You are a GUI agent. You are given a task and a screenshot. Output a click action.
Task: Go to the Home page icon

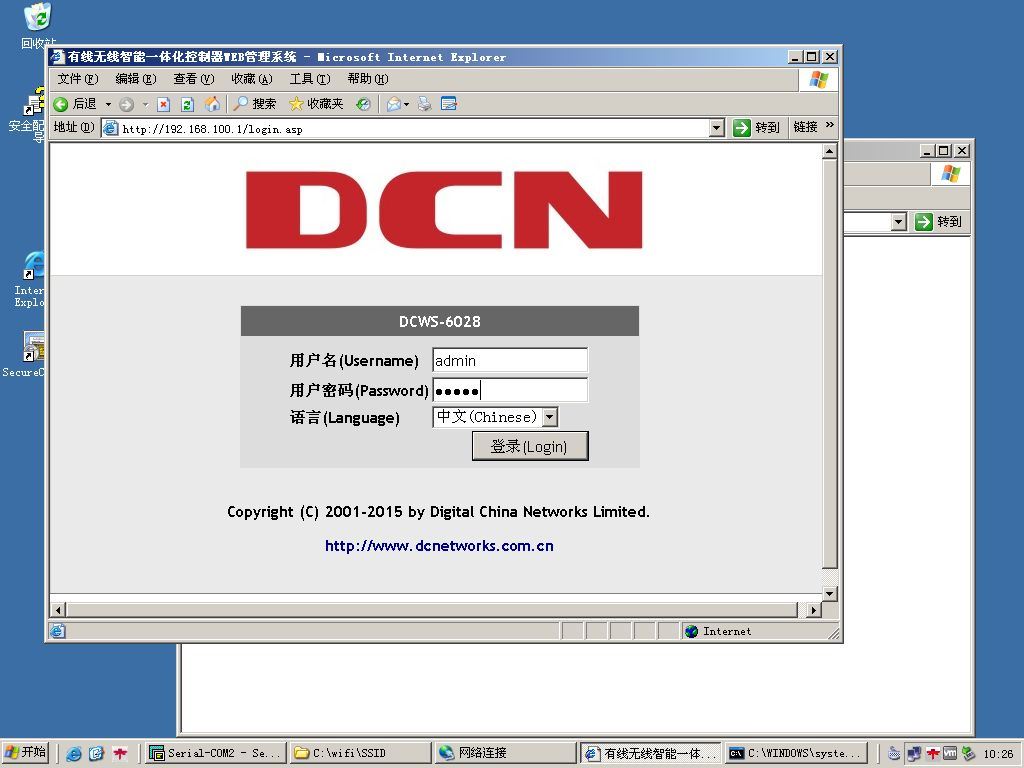point(212,104)
